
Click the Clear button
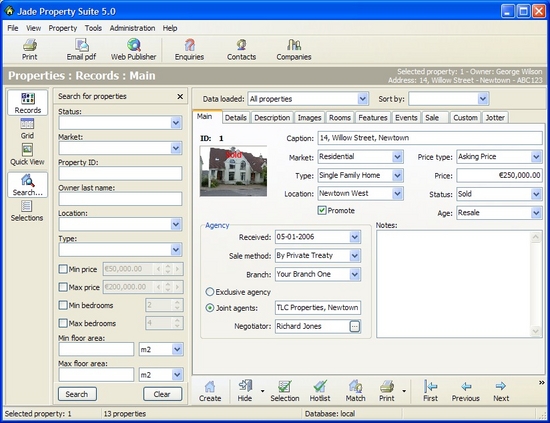[162, 394]
